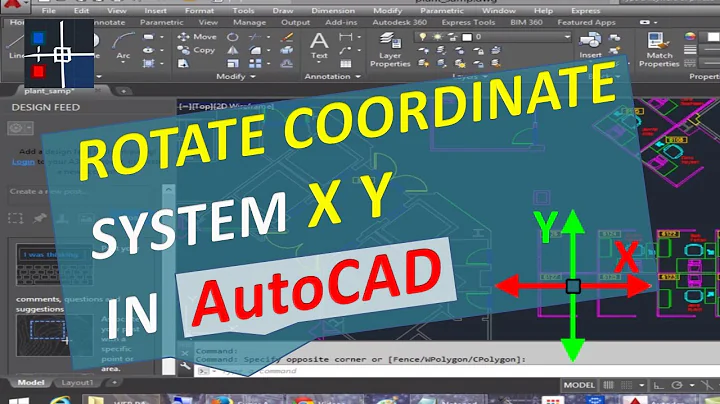This screenshot has width=720, height=404.
Task: Select the Mirror tool icon
Action: [x=233, y=50]
